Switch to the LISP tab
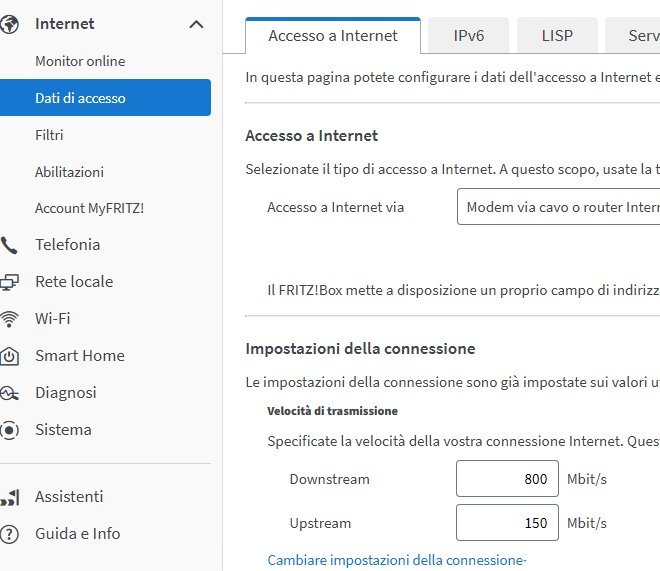 click(557, 36)
